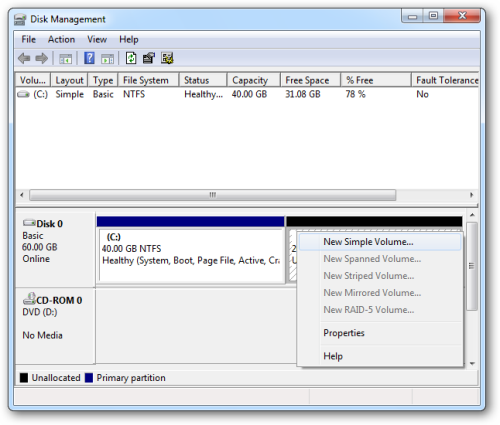500x425 pixels.
Task: Select the Disk 0 drive icon
Action: pos(29,223)
